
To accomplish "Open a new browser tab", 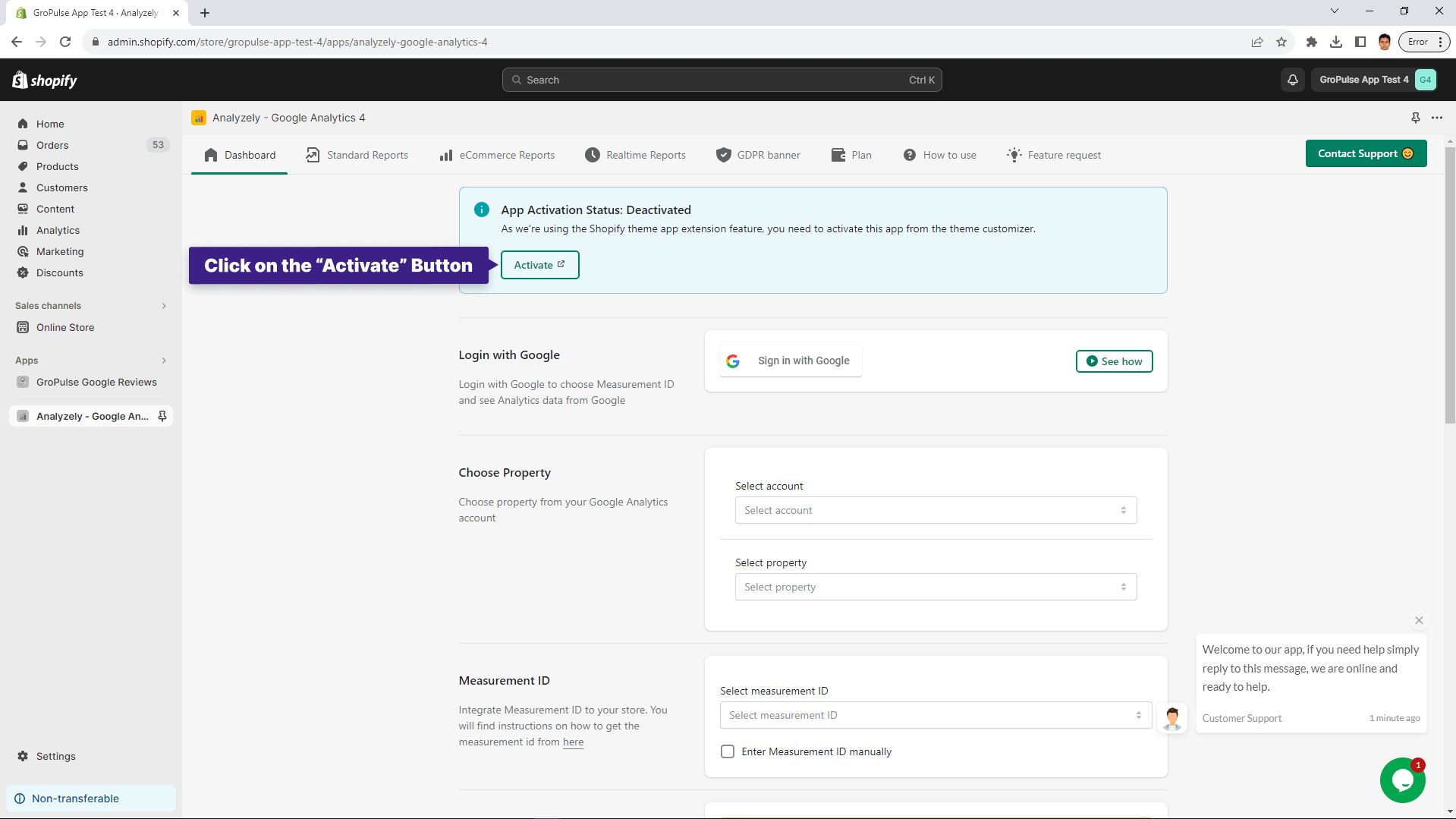I will tap(205, 13).
